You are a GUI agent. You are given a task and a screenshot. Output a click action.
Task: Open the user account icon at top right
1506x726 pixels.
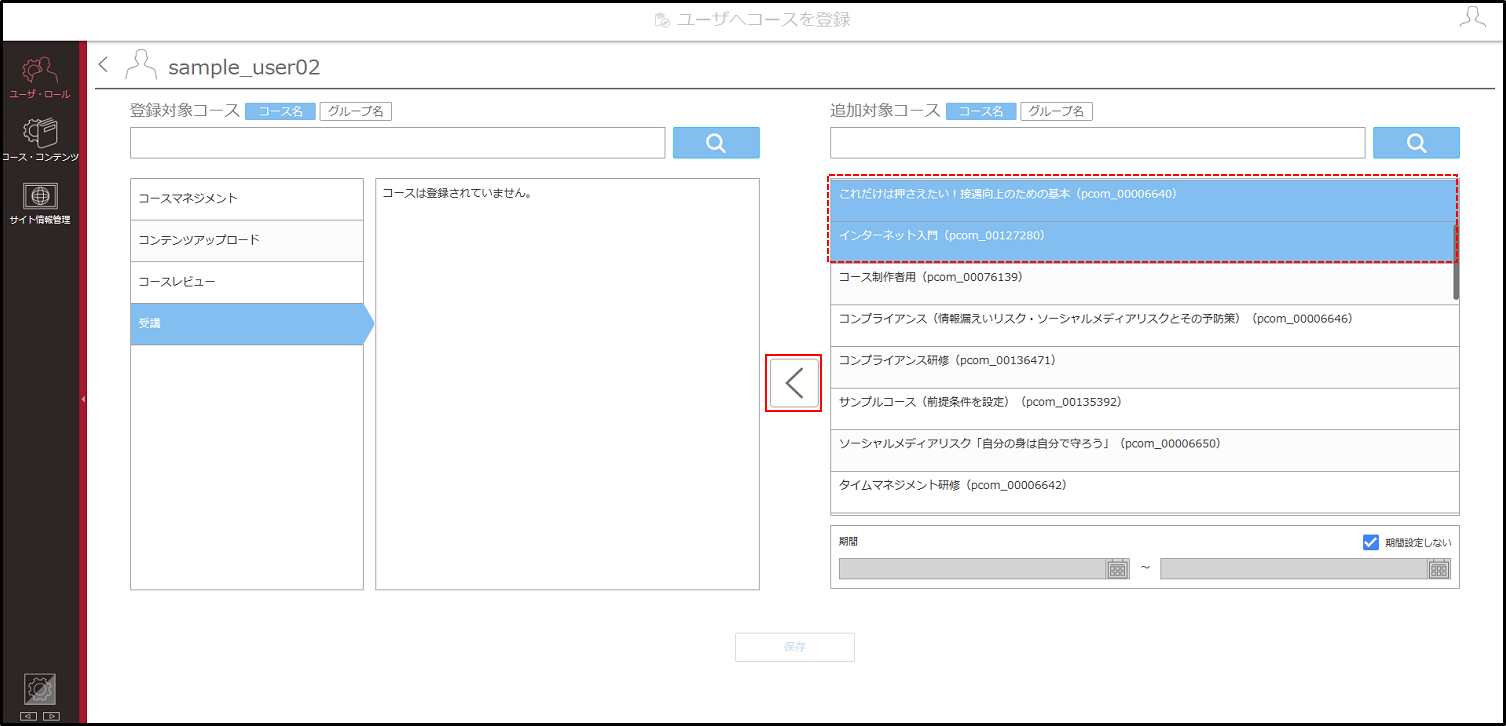coord(1472,17)
